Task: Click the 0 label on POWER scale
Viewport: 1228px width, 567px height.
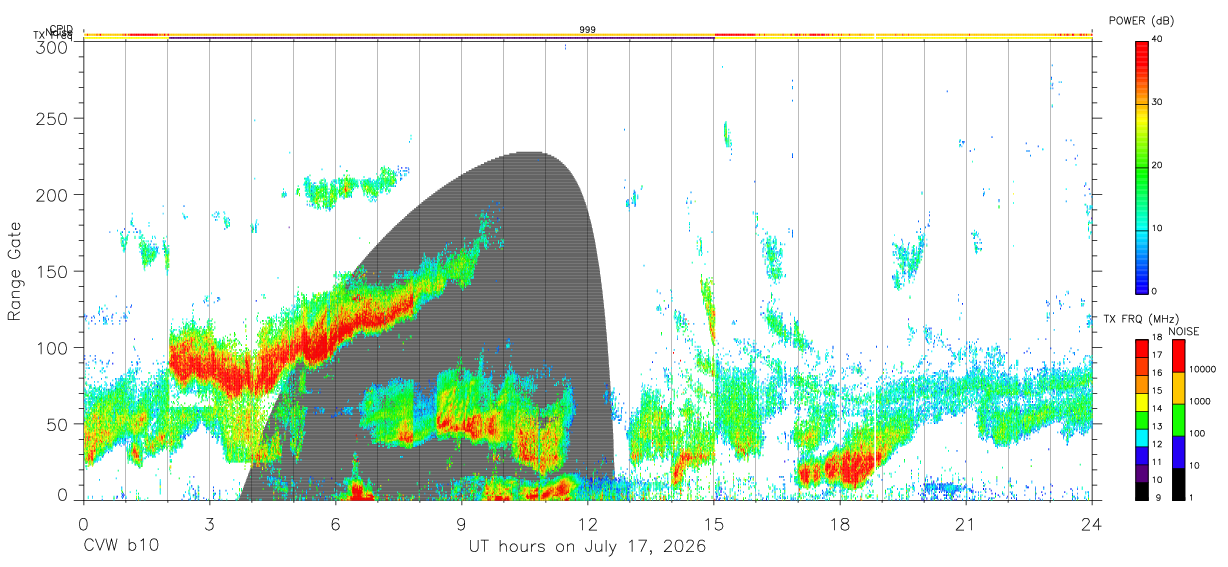Action: [1155, 291]
